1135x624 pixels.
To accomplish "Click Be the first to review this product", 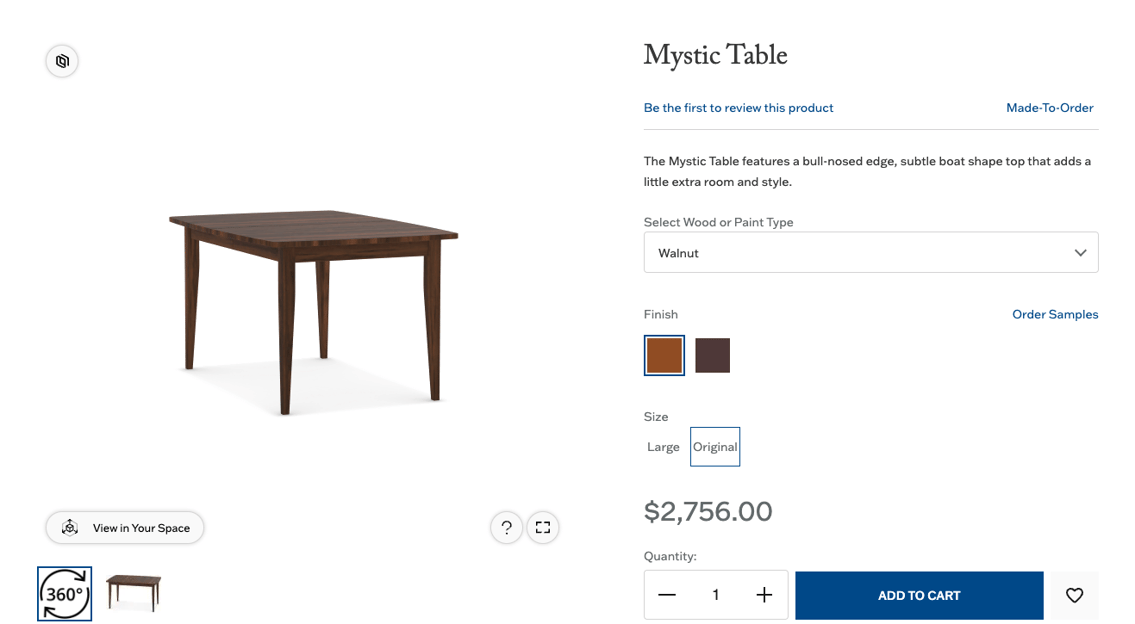I will [738, 107].
